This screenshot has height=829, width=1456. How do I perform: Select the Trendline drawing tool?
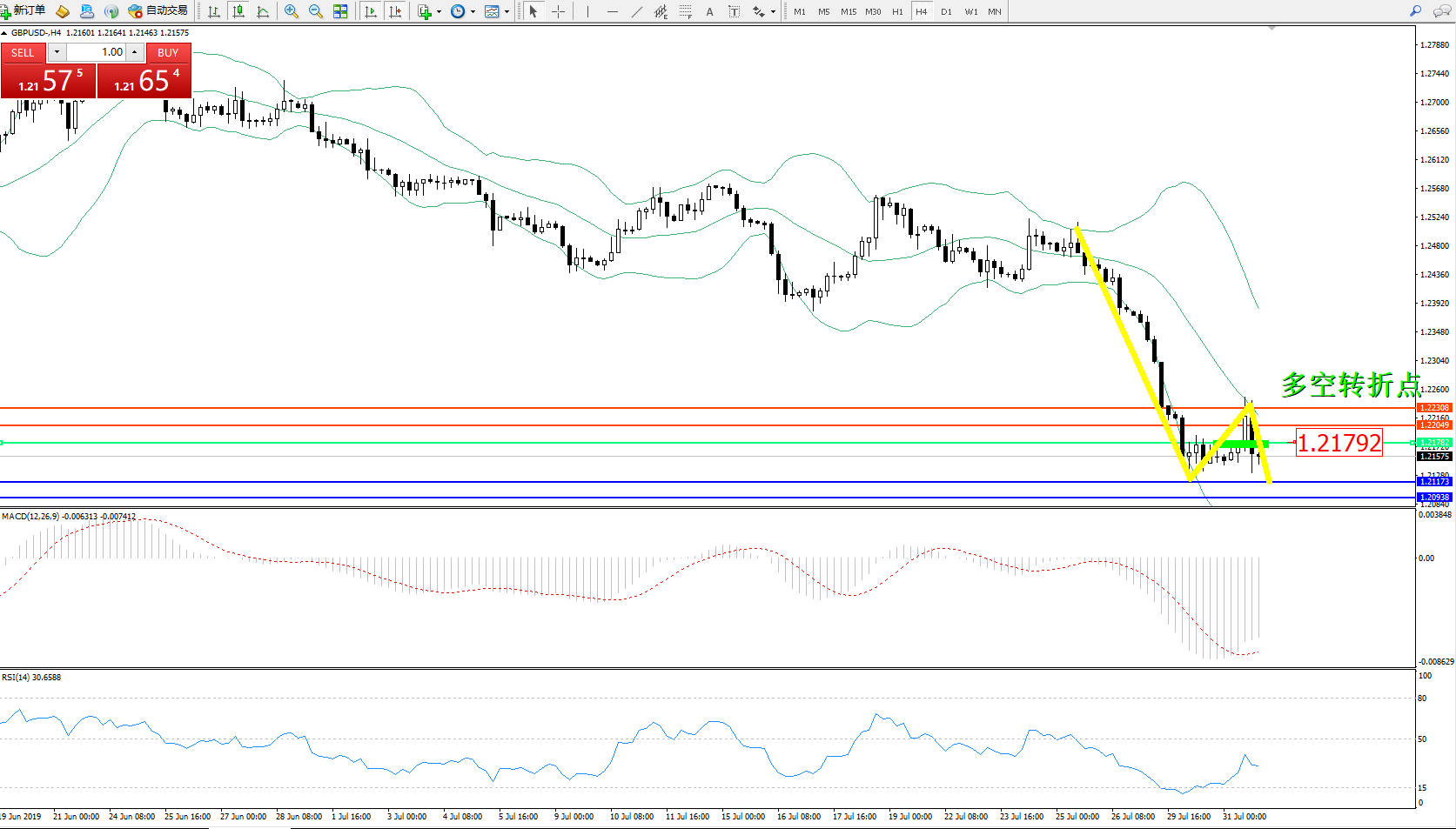(x=637, y=11)
